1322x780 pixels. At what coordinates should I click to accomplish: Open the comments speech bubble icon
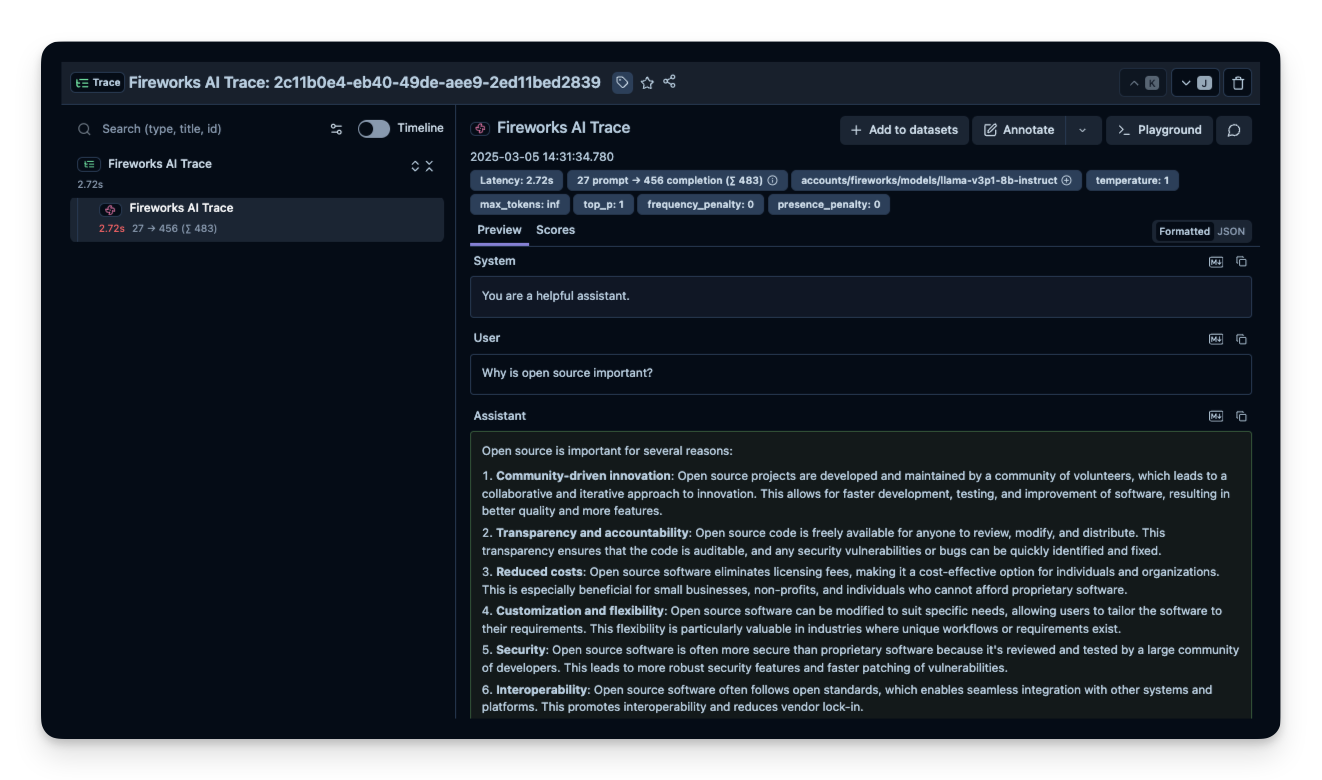point(1234,130)
